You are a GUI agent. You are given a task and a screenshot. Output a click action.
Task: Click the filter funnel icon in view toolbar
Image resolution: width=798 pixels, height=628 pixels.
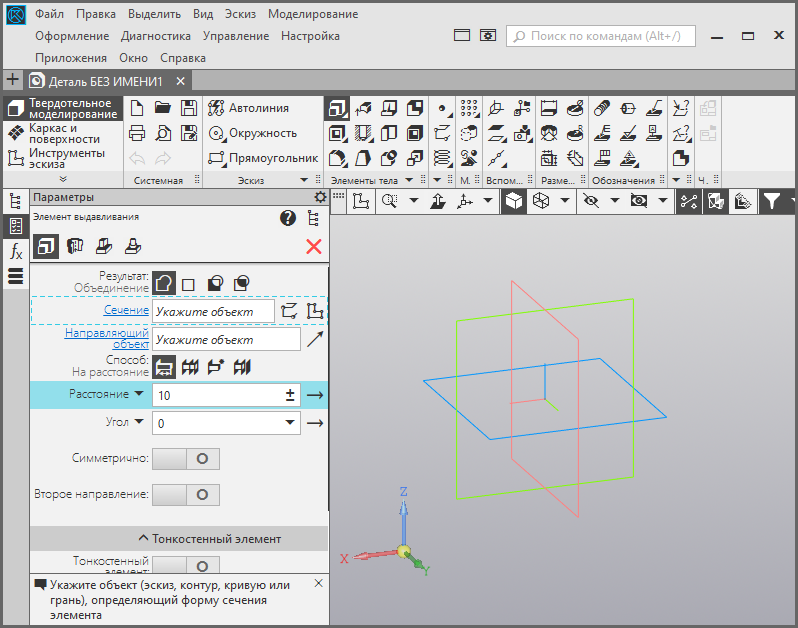pos(772,202)
